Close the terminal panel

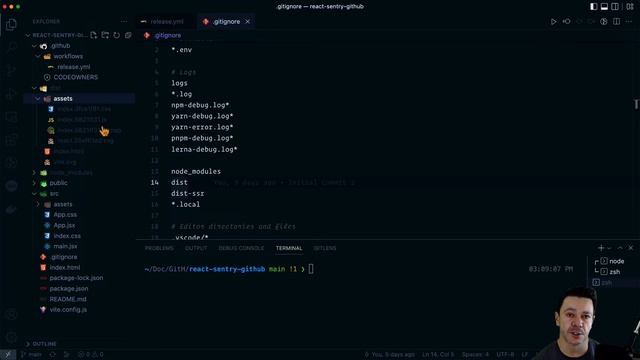click(x=631, y=248)
